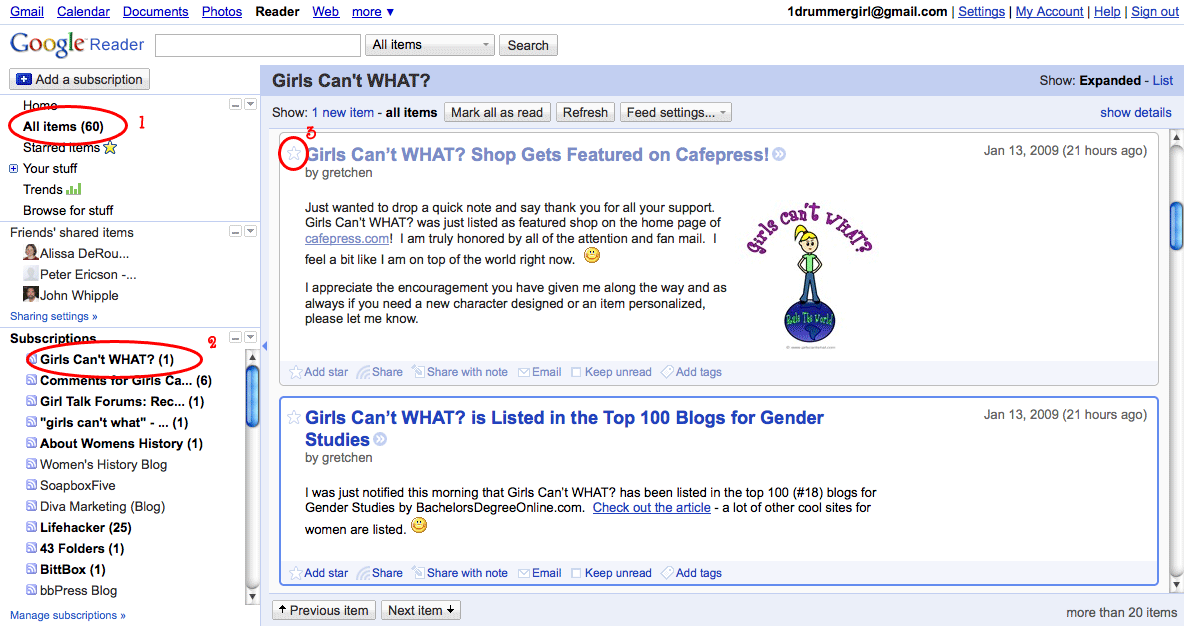Open Photos from the top bar
Viewport: 1184px width, 626px height.
[222, 11]
